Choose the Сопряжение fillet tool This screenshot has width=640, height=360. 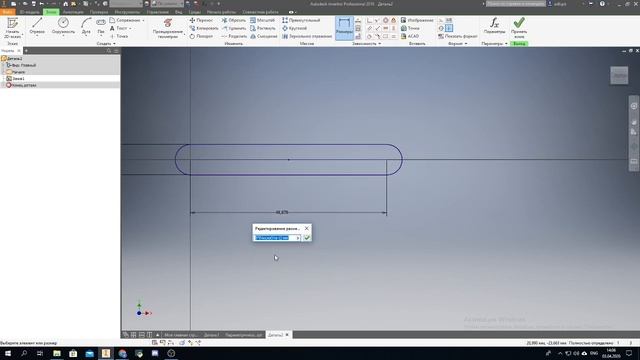coord(125,20)
